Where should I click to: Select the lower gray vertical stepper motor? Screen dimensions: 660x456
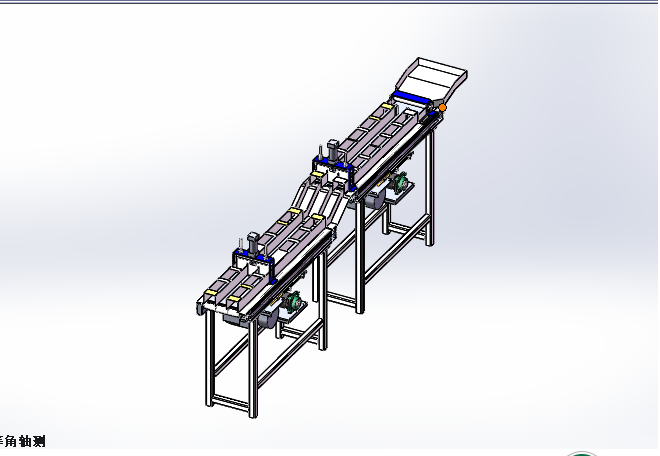point(253,243)
